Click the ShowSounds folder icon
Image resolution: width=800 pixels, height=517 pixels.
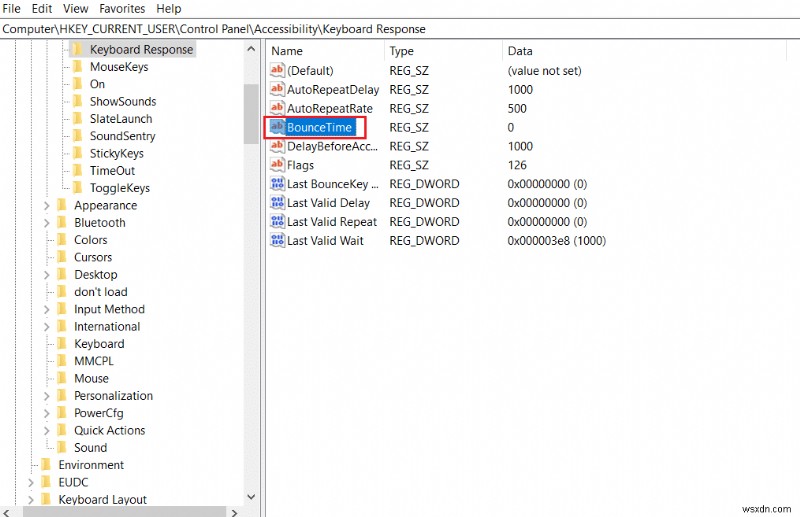tap(77, 102)
